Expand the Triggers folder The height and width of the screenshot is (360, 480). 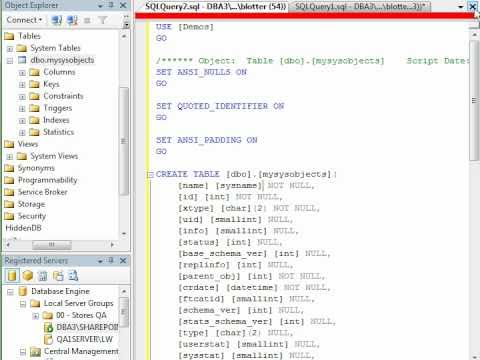pos(22,109)
